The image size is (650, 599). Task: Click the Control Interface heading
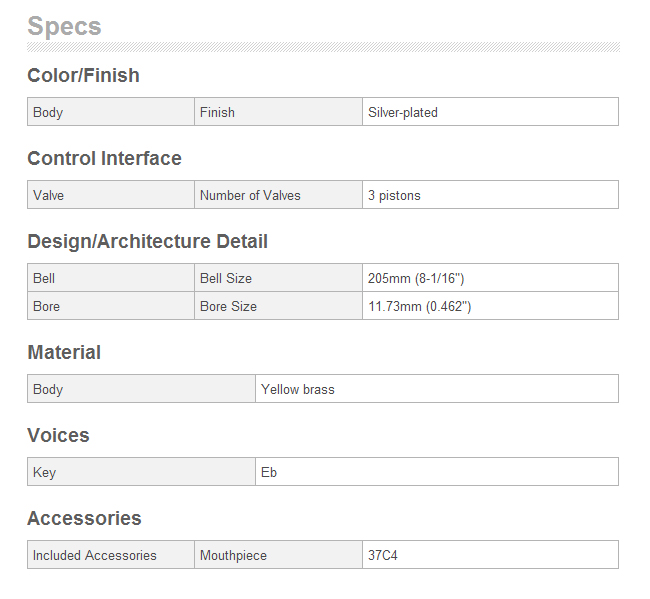click(x=104, y=158)
